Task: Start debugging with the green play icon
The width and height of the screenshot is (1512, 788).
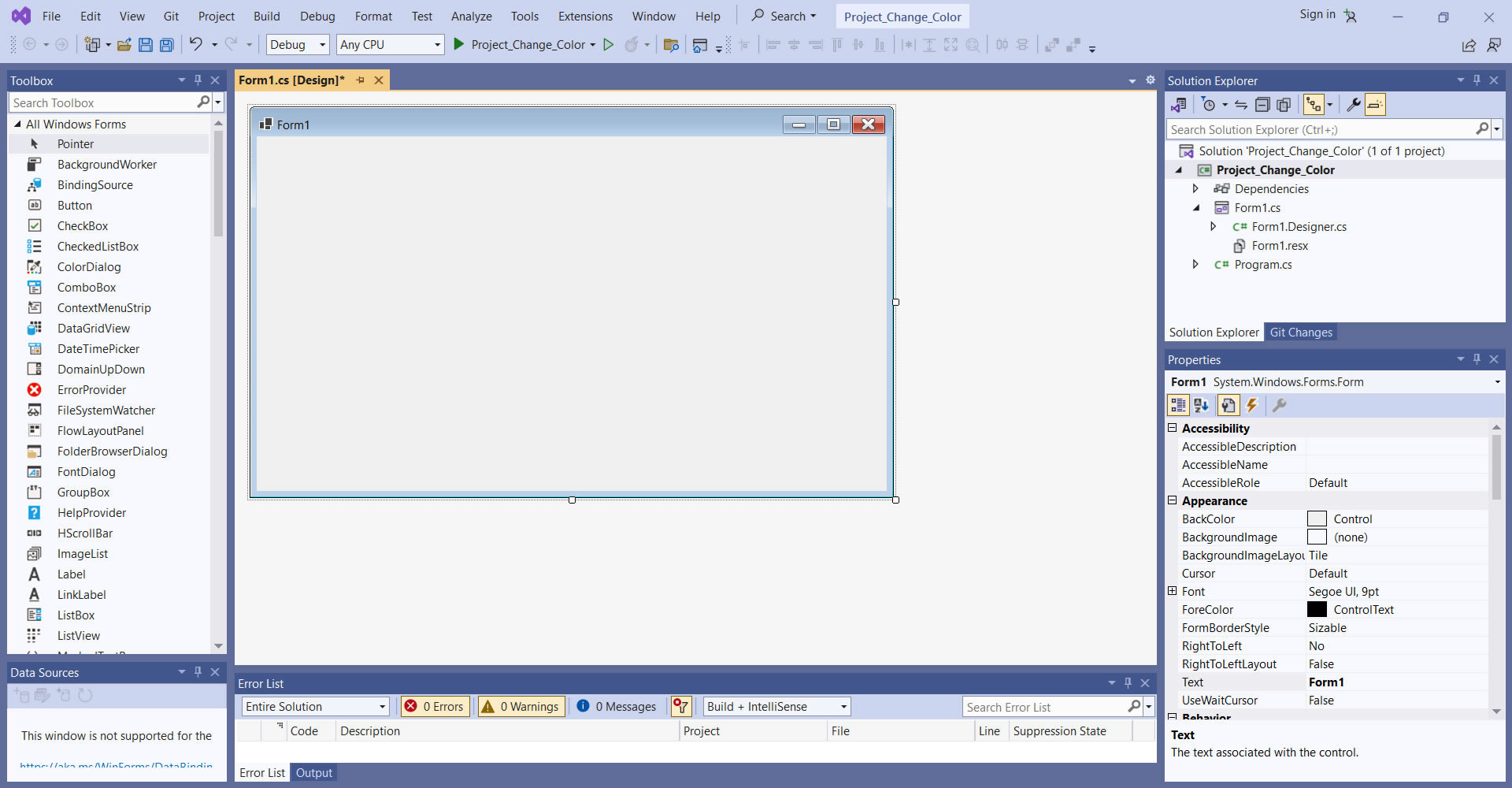Action: [458, 45]
